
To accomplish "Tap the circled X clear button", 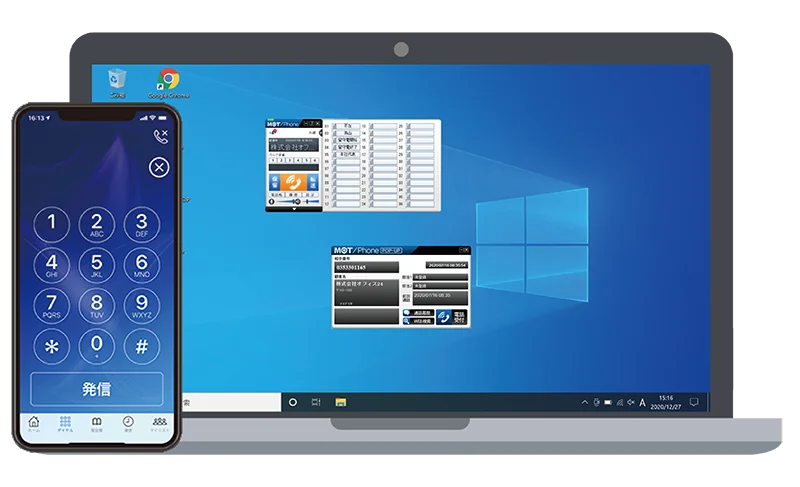I will click(158, 167).
